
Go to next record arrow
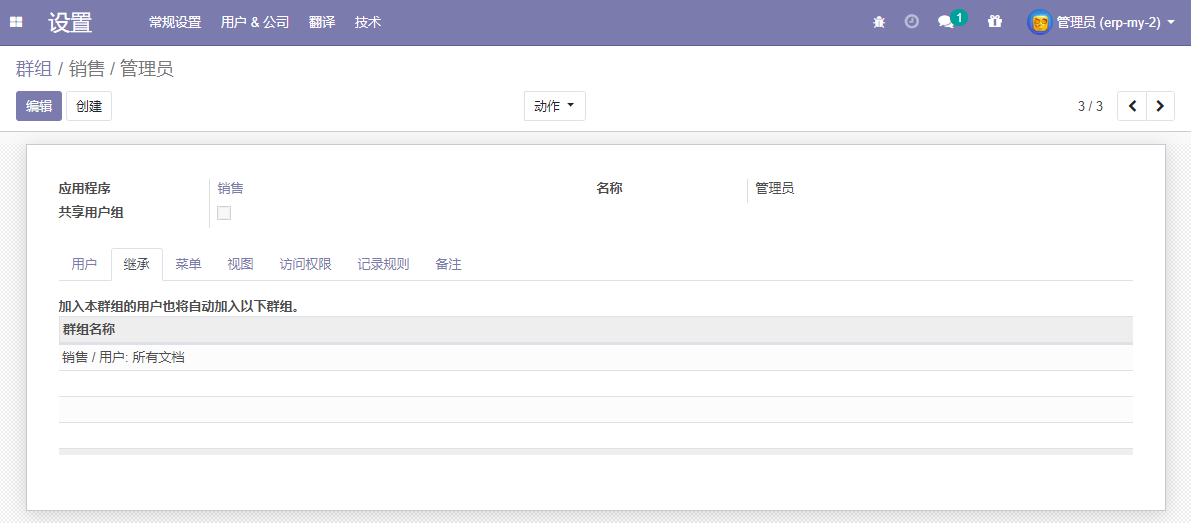[1160, 106]
